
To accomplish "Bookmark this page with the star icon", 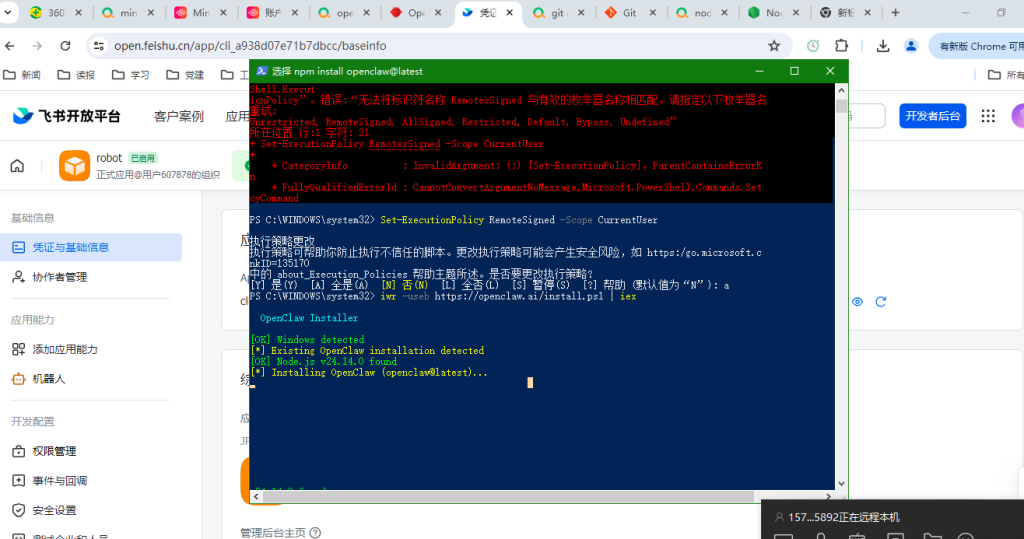I will click(x=773, y=46).
